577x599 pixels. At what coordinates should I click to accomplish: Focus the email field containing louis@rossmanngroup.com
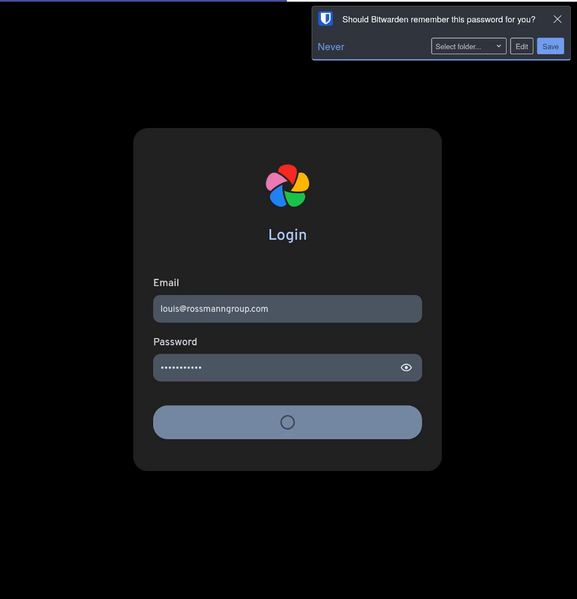[x=287, y=309]
